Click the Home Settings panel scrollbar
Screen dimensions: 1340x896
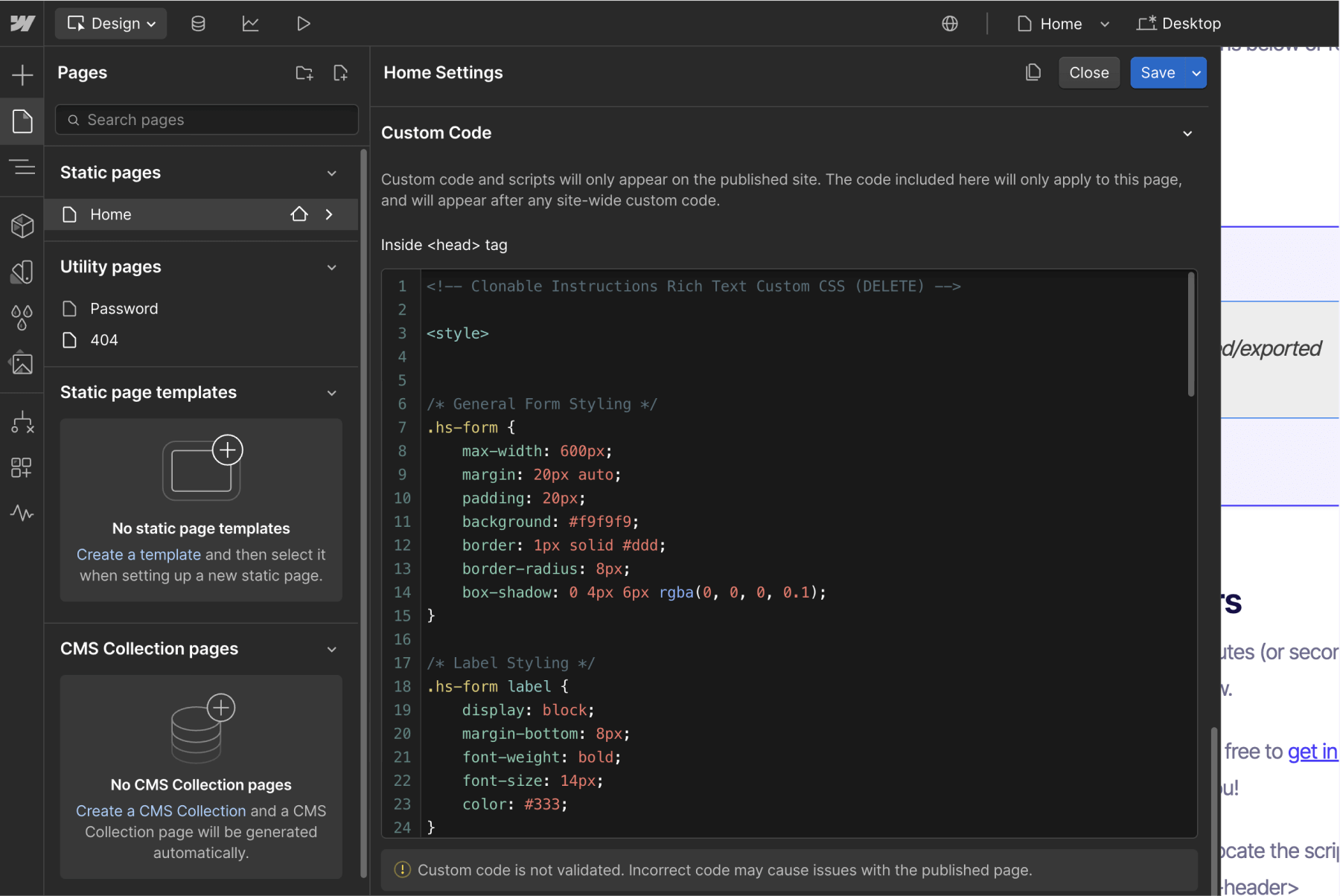click(1214, 810)
